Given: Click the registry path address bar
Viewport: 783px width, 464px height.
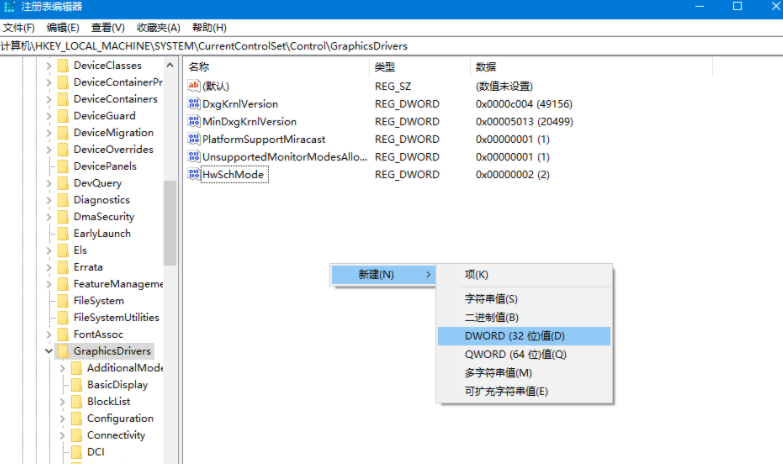Looking at the screenshot, I should 392,46.
